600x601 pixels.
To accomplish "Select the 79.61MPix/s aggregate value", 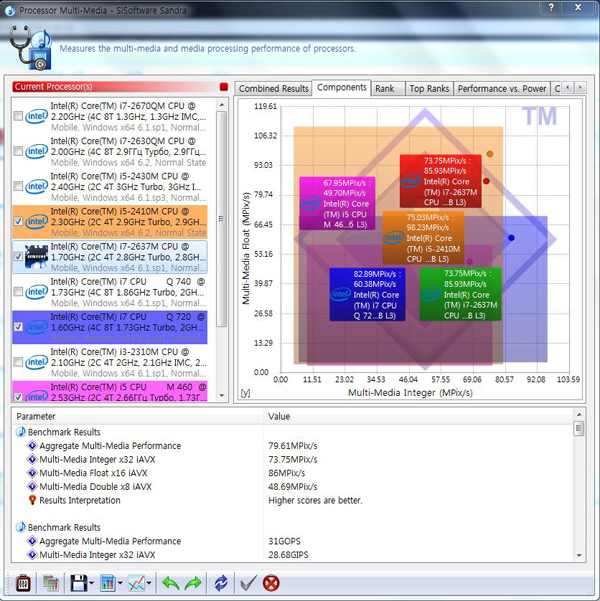I will coord(293,446).
